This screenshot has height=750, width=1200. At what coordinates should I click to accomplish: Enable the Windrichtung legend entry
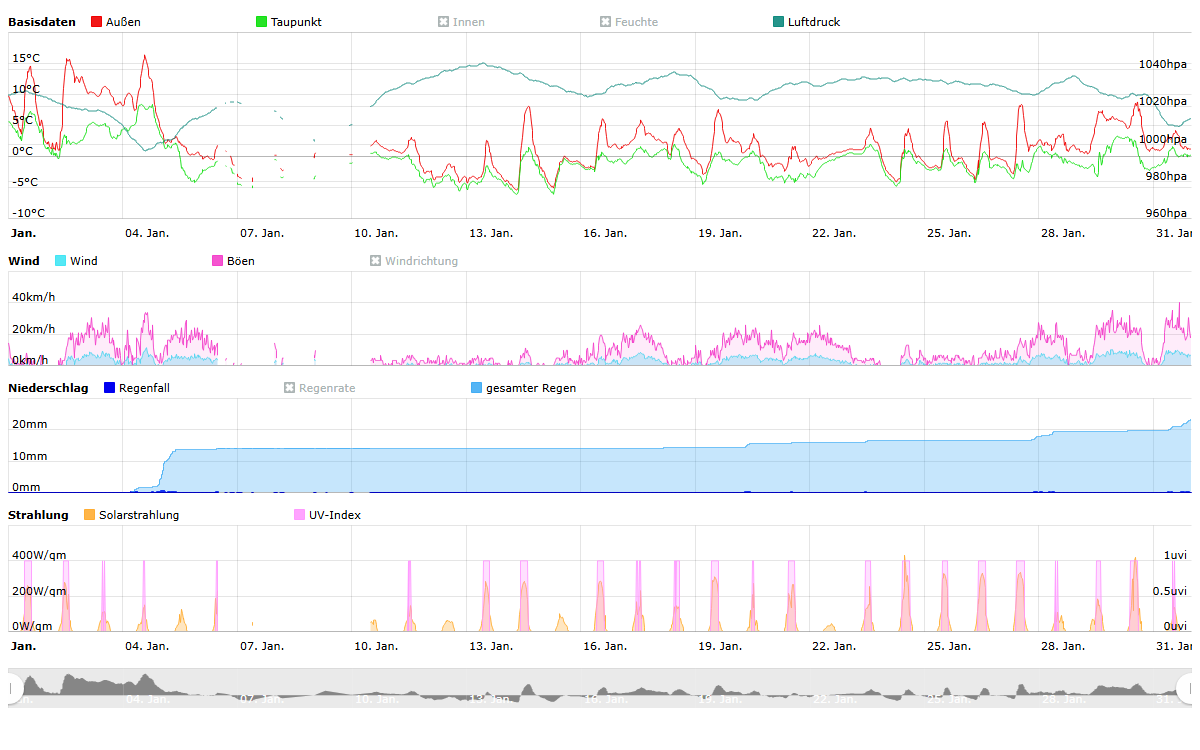pos(413,261)
